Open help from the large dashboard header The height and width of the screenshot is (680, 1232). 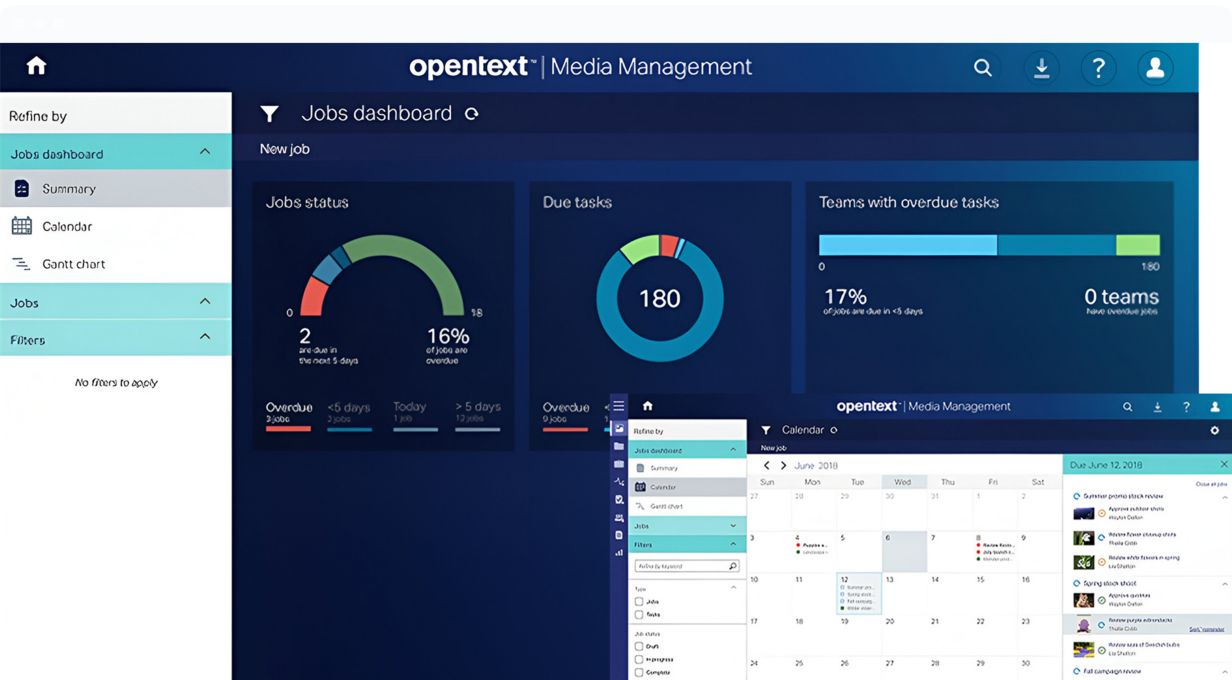click(1098, 68)
